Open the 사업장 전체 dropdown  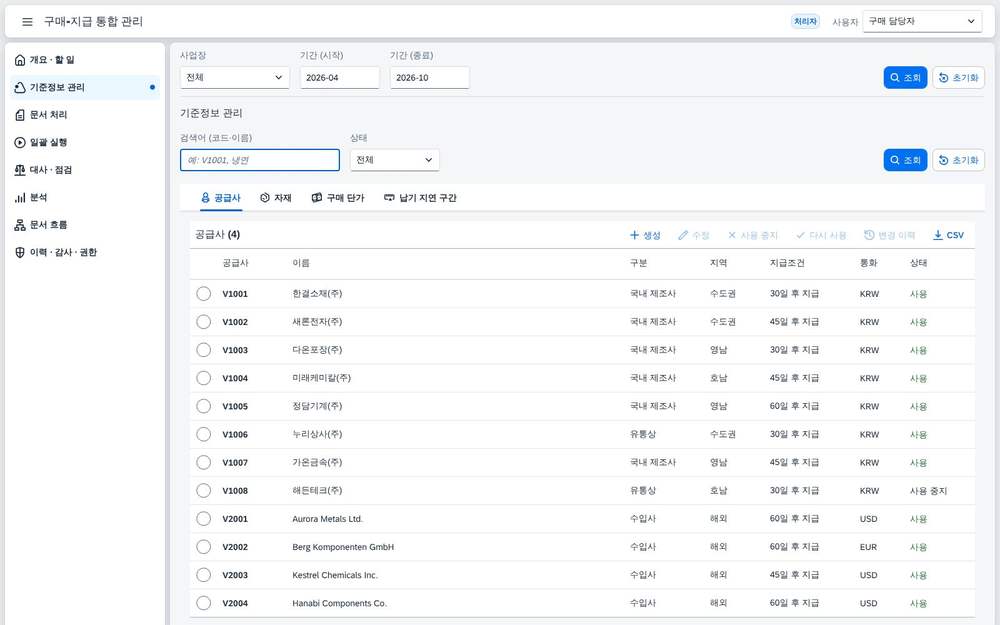pyautogui.click(x=235, y=78)
